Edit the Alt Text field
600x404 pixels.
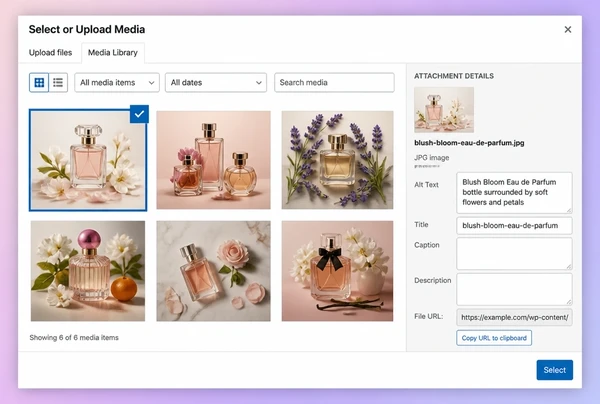click(514, 192)
